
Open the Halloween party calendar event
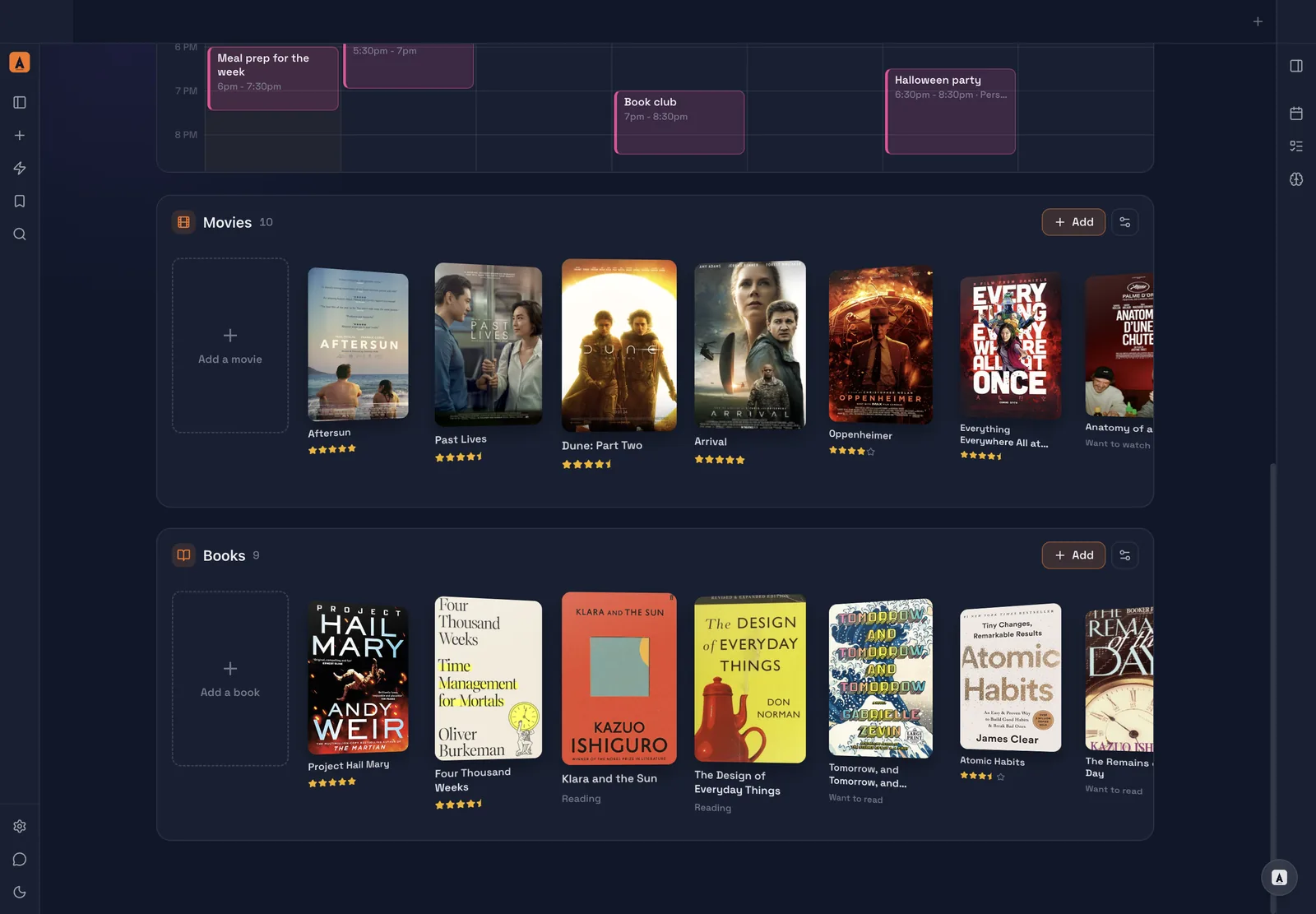click(x=950, y=111)
